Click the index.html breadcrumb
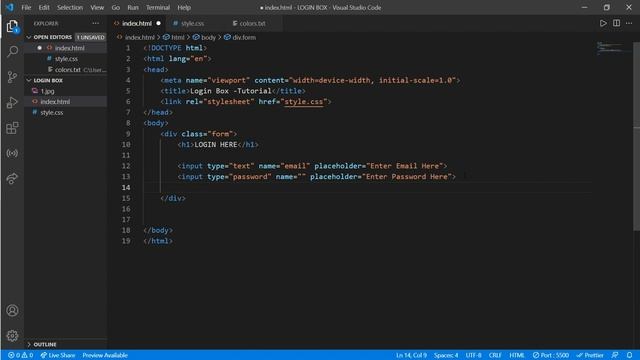The image size is (640, 360). 136,37
